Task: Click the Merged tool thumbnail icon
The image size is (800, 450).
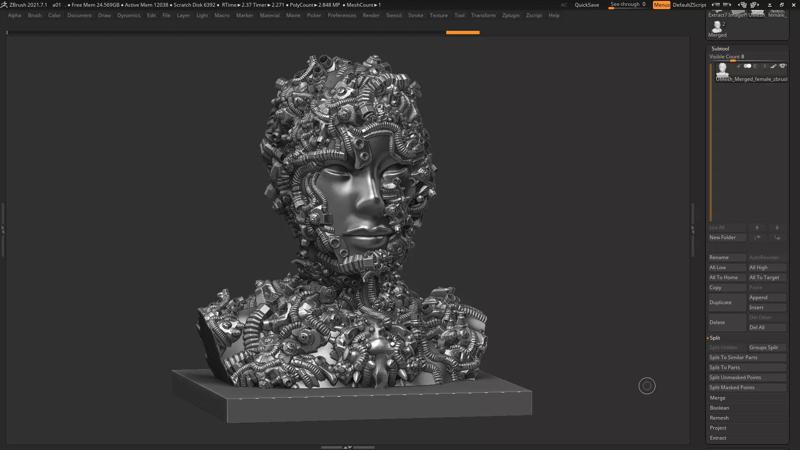Action: click(x=717, y=25)
